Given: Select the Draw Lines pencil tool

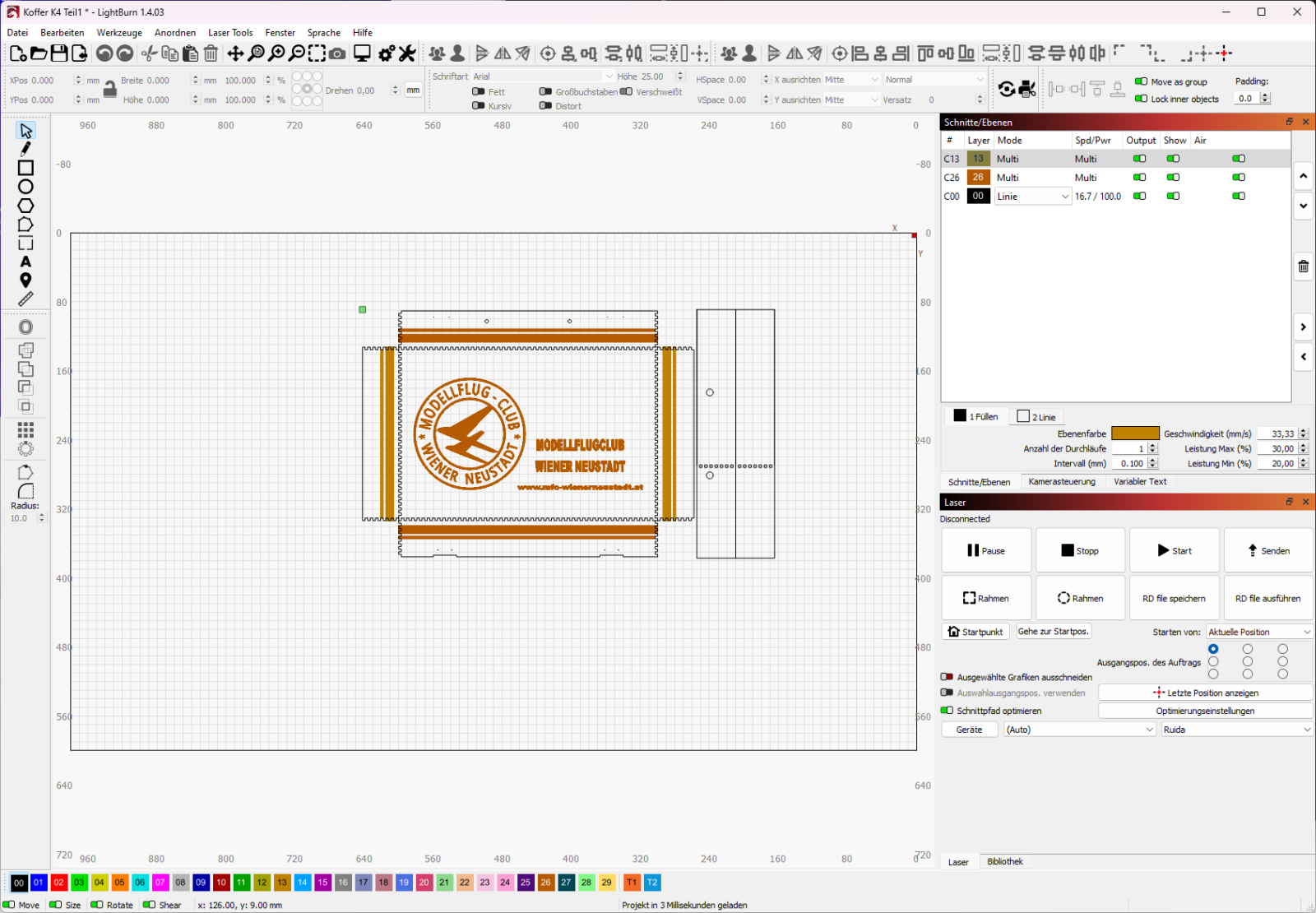Looking at the screenshot, I should point(25,149).
